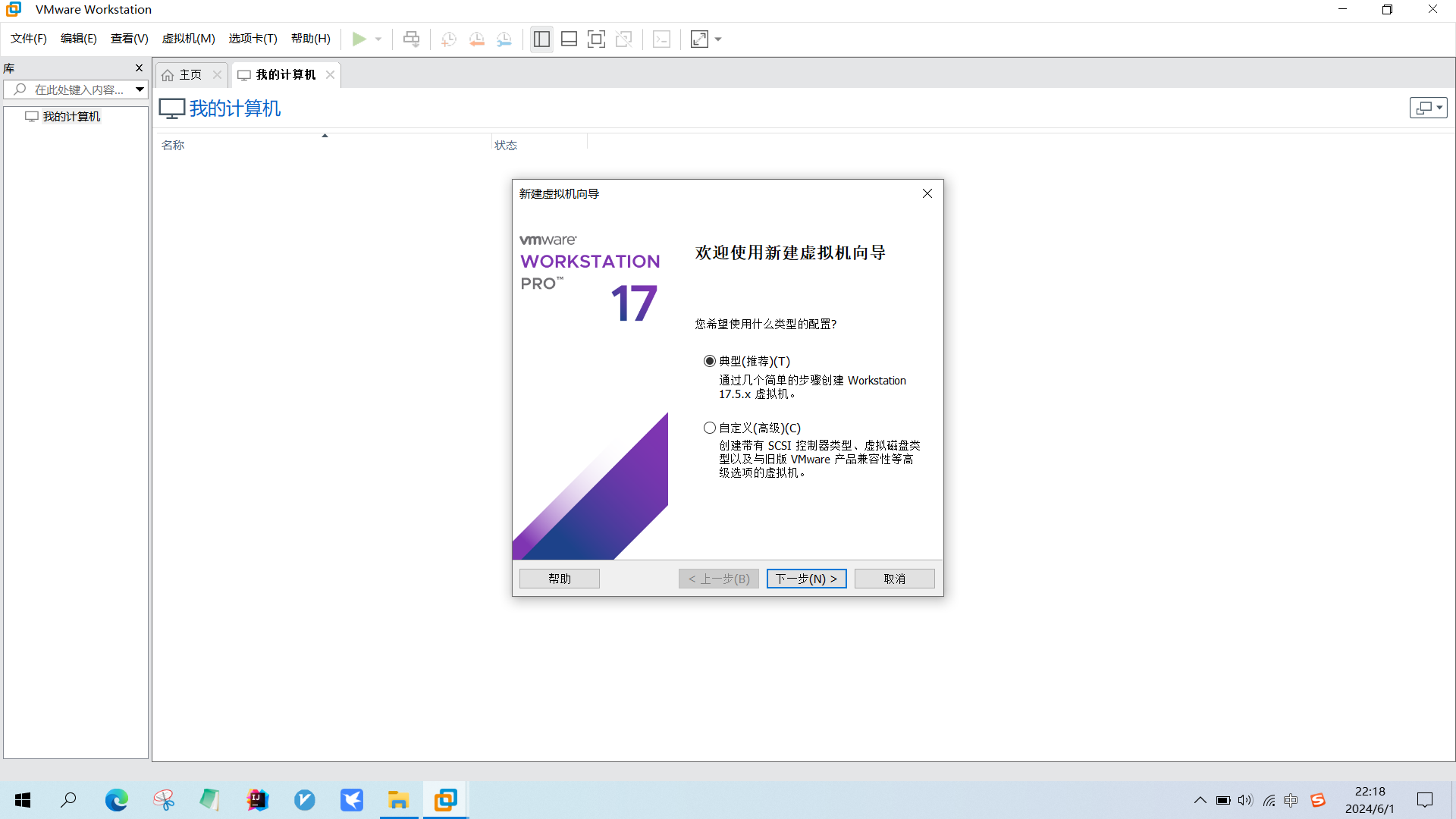Open the snapshot manager wrench icon

(504, 39)
